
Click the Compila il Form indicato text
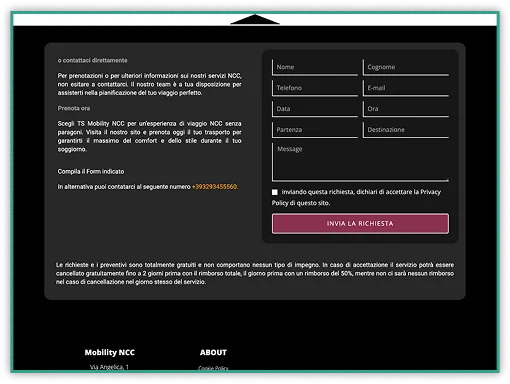(x=91, y=171)
